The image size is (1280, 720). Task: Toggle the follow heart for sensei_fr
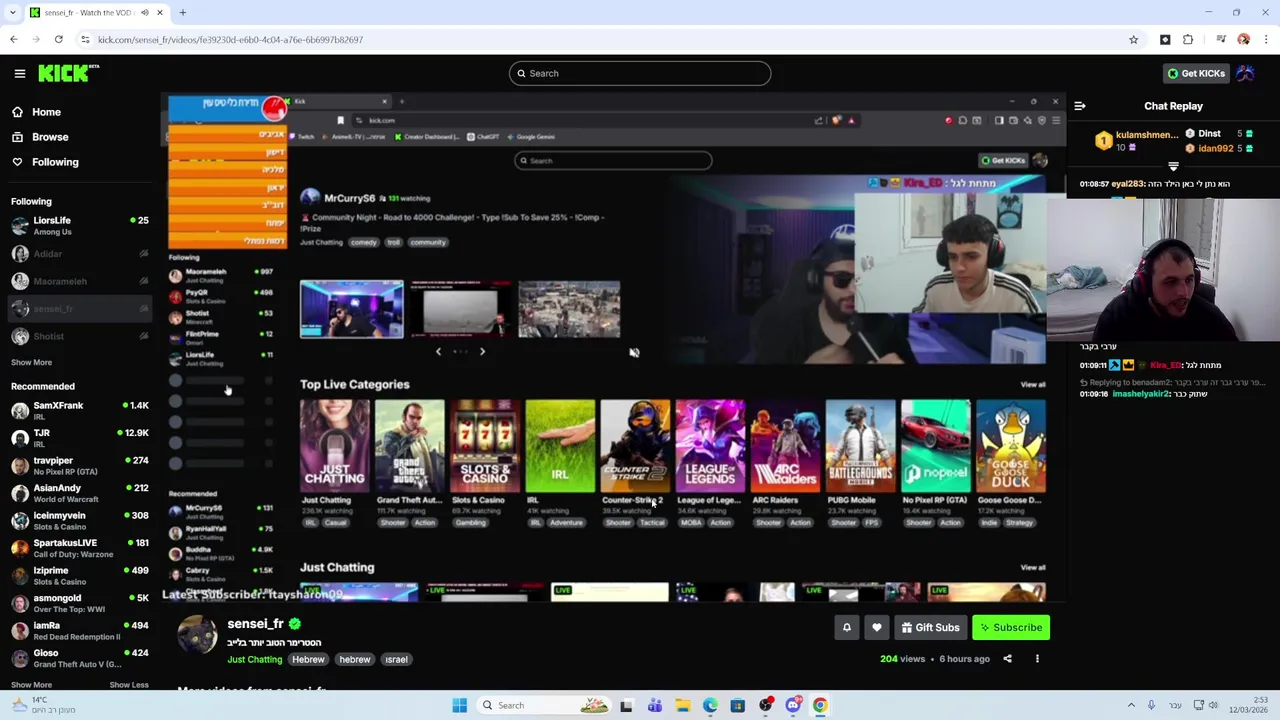tap(876, 627)
